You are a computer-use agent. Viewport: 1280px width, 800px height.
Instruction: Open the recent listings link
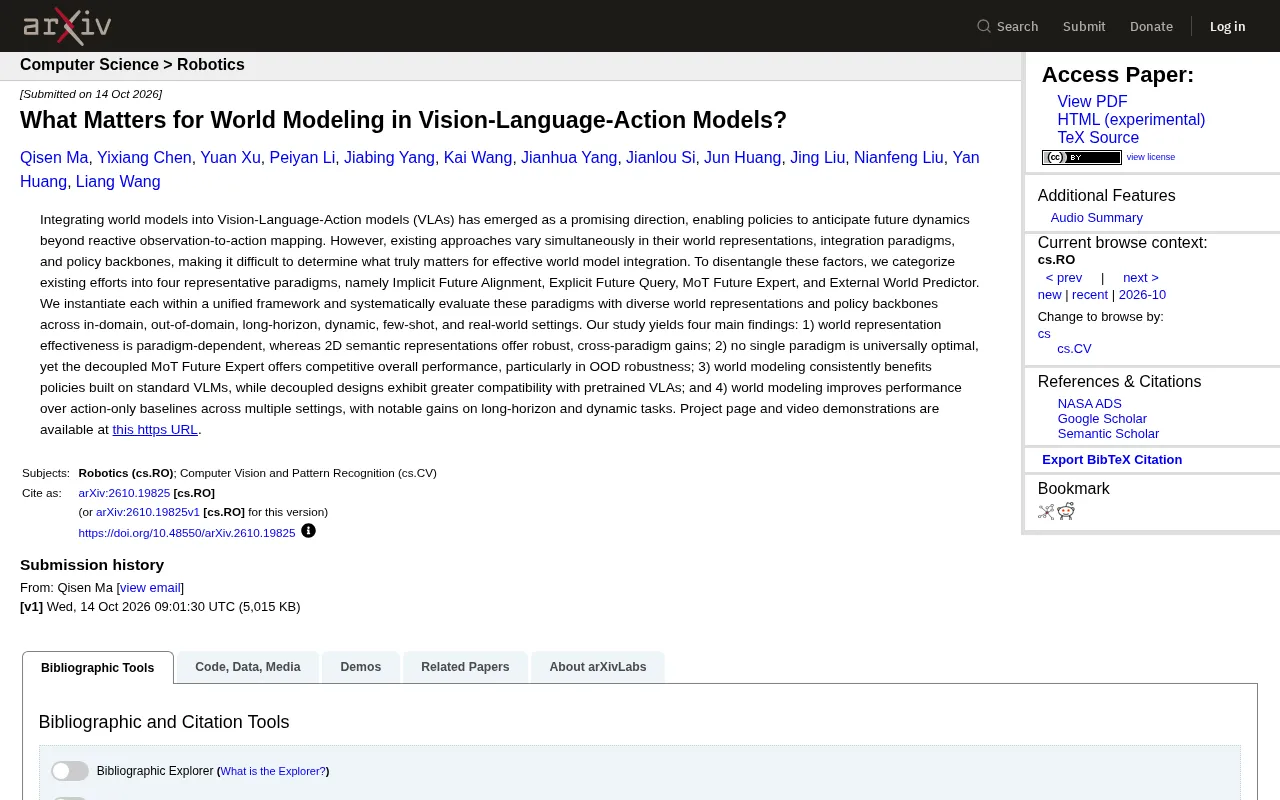[x=1090, y=295]
